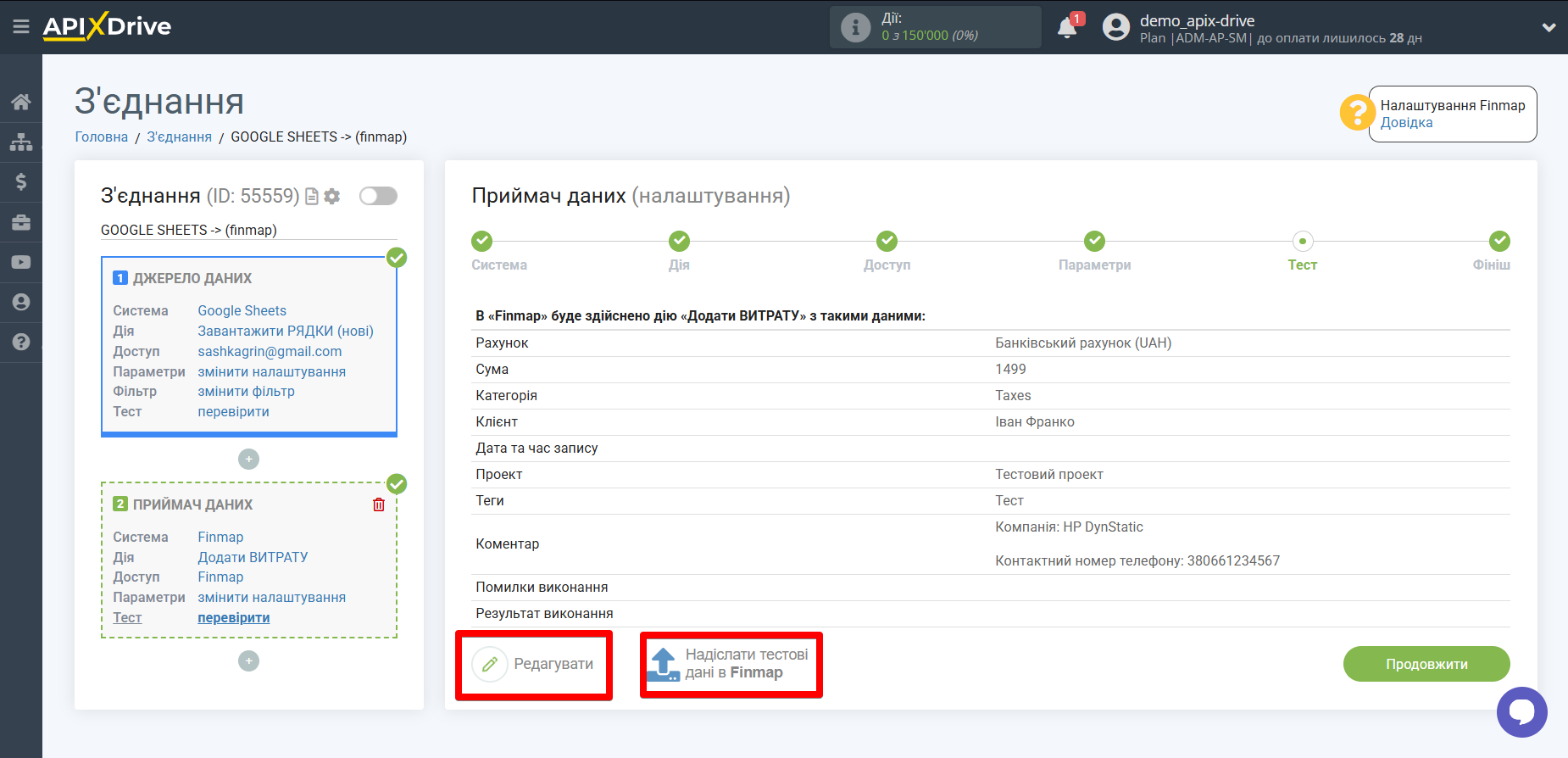Screen dimensions: 1568x758
Task: Open the Довідка help link
Action: point(1406,123)
